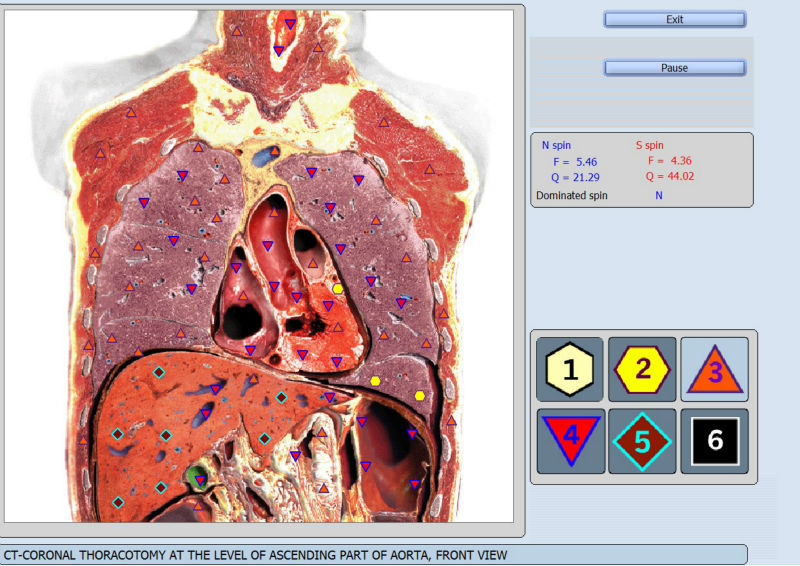This screenshot has height=566, width=800.
Task: Select the bright yellow hexagon level 2 icon
Action: coord(642,369)
